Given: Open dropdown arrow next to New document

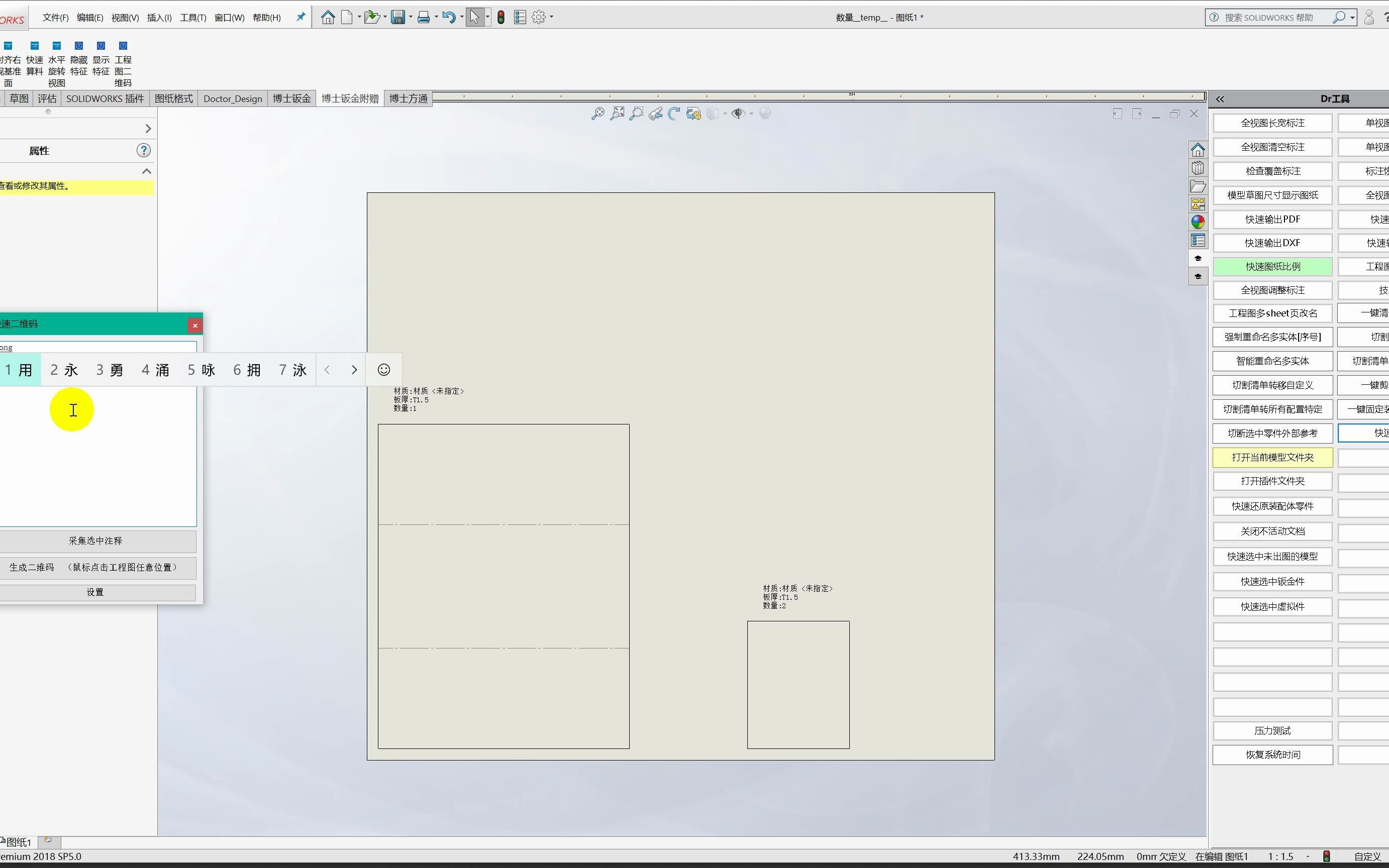Looking at the screenshot, I should [x=359, y=17].
